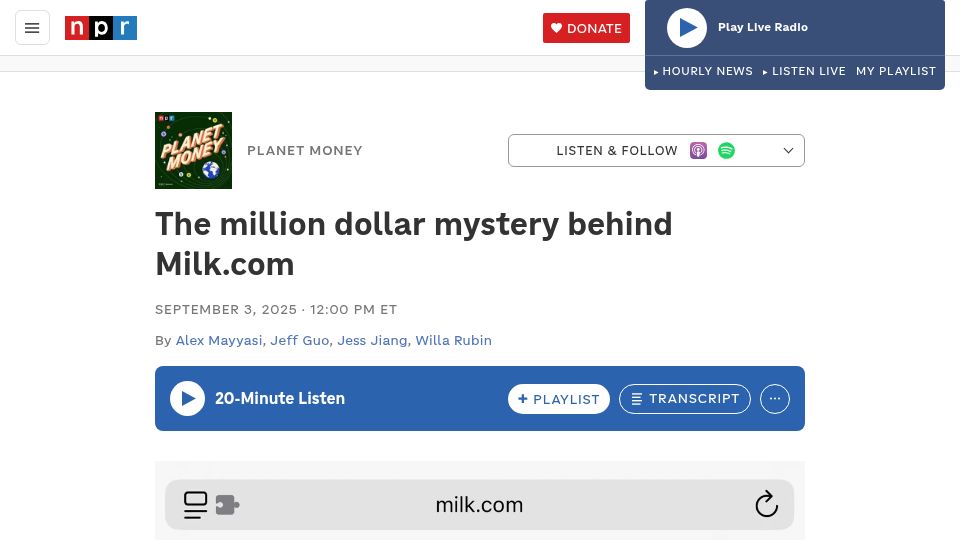Click the Listen & Follow chevron arrow
The width and height of the screenshot is (960, 540).
click(789, 151)
